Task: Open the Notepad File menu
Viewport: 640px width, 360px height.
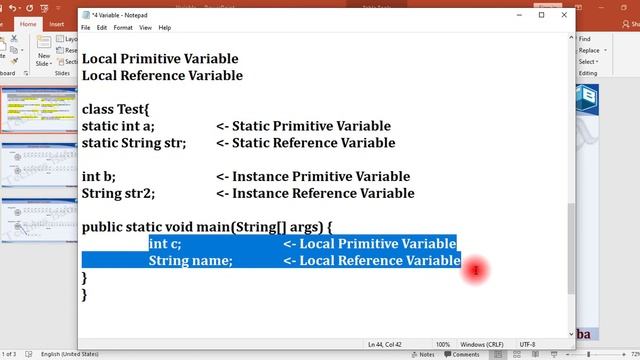Action: 85,28
